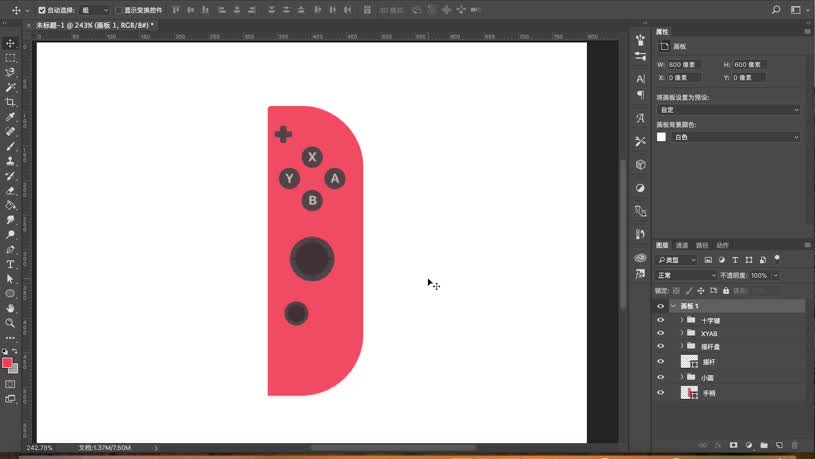The width and height of the screenshot is (815, 459).
Task: Filter layers by pixel layers icon
Action: tap(708, 260)
